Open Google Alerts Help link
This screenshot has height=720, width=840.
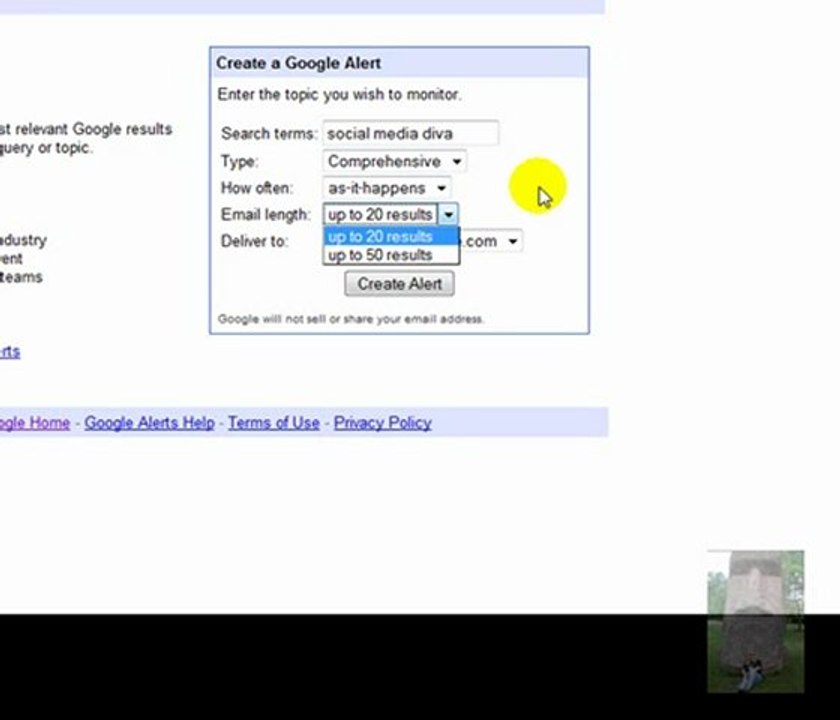tap(149, 423)
